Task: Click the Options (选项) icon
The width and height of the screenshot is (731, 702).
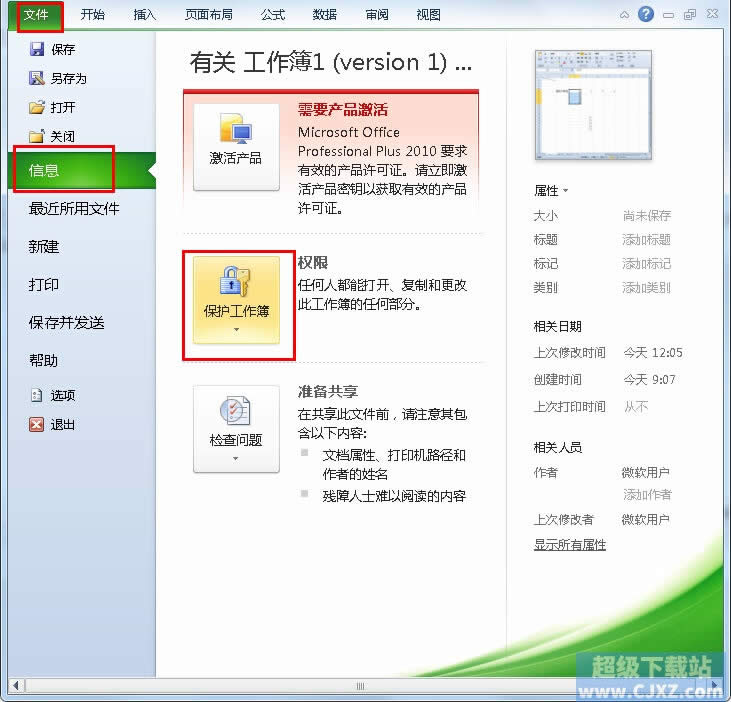Action: pyautogui.click(x=37, y=395)
